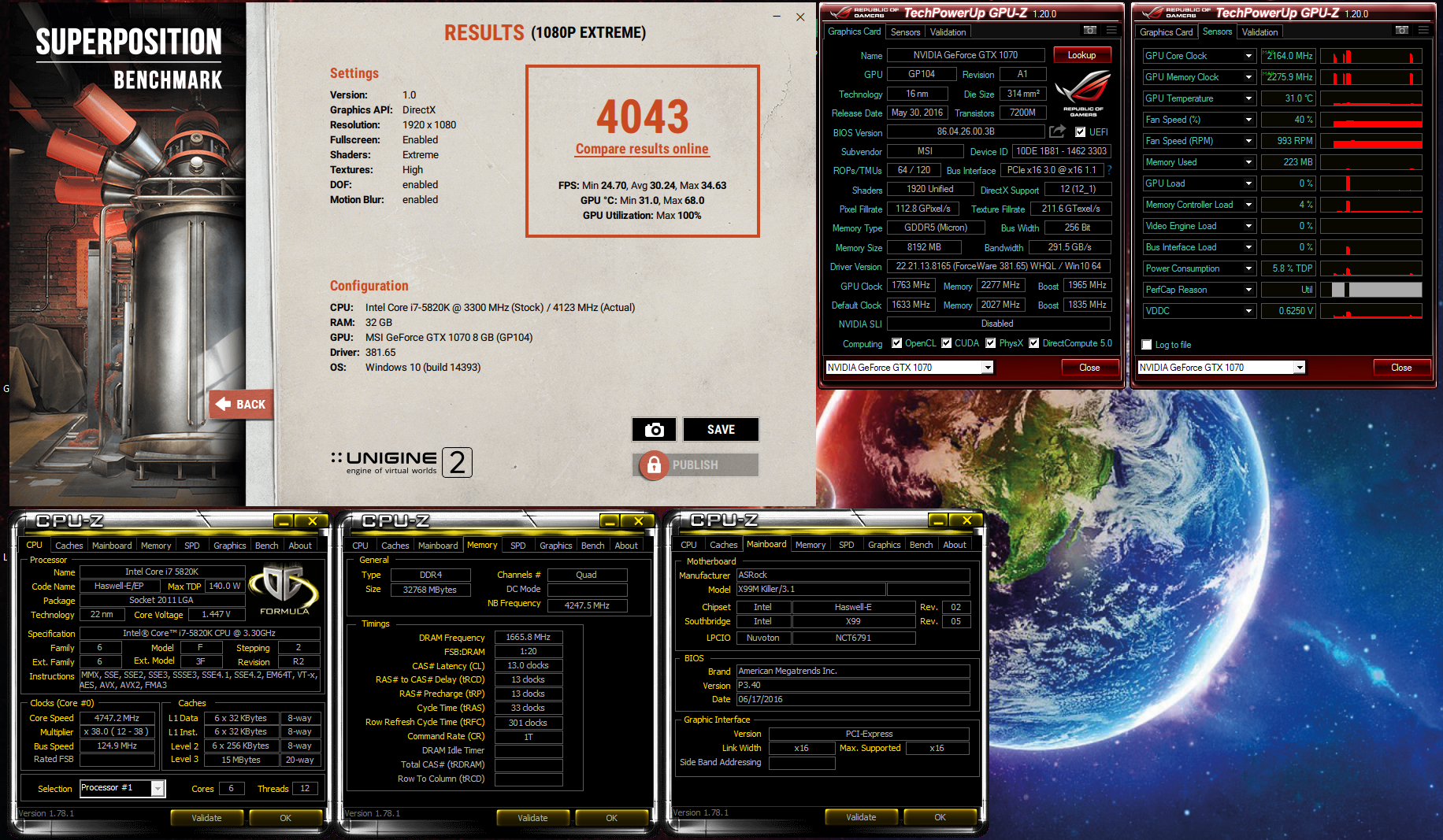The width and height of the screenshot is (1443, 840).
Task: Click the GPU Name field NVIDIA GeForce GTX 1070
Action: tap(966, 55)
